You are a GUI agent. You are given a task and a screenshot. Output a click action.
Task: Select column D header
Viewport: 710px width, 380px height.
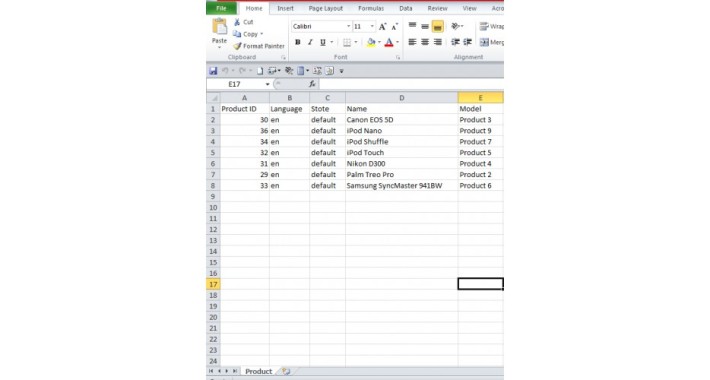coord(401,98)
